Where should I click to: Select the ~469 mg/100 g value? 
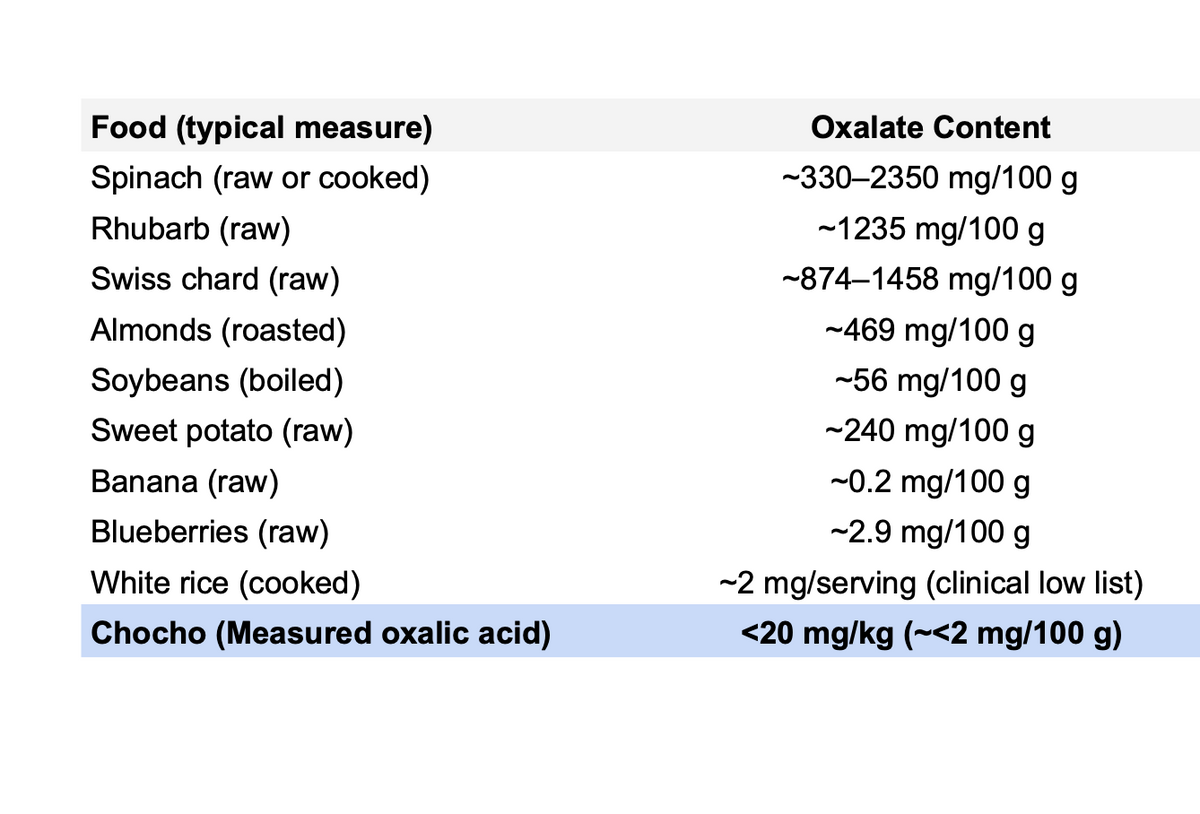coord(930,330)
